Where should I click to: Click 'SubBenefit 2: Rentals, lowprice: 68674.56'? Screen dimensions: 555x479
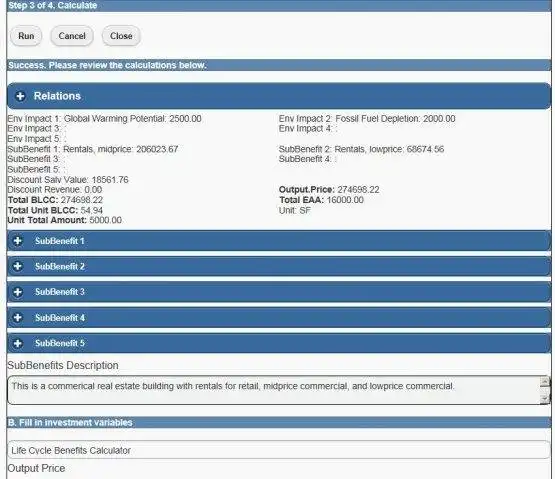pyautogui.click(x=361, y=149)
